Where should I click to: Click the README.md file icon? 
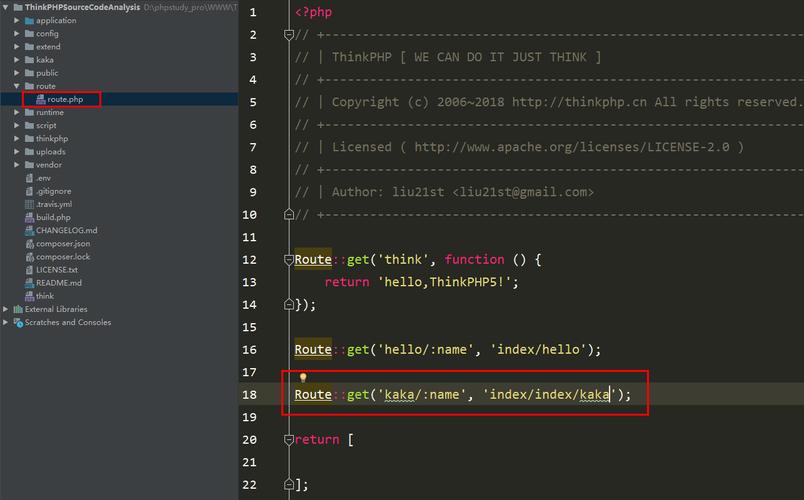coord(29,283)
